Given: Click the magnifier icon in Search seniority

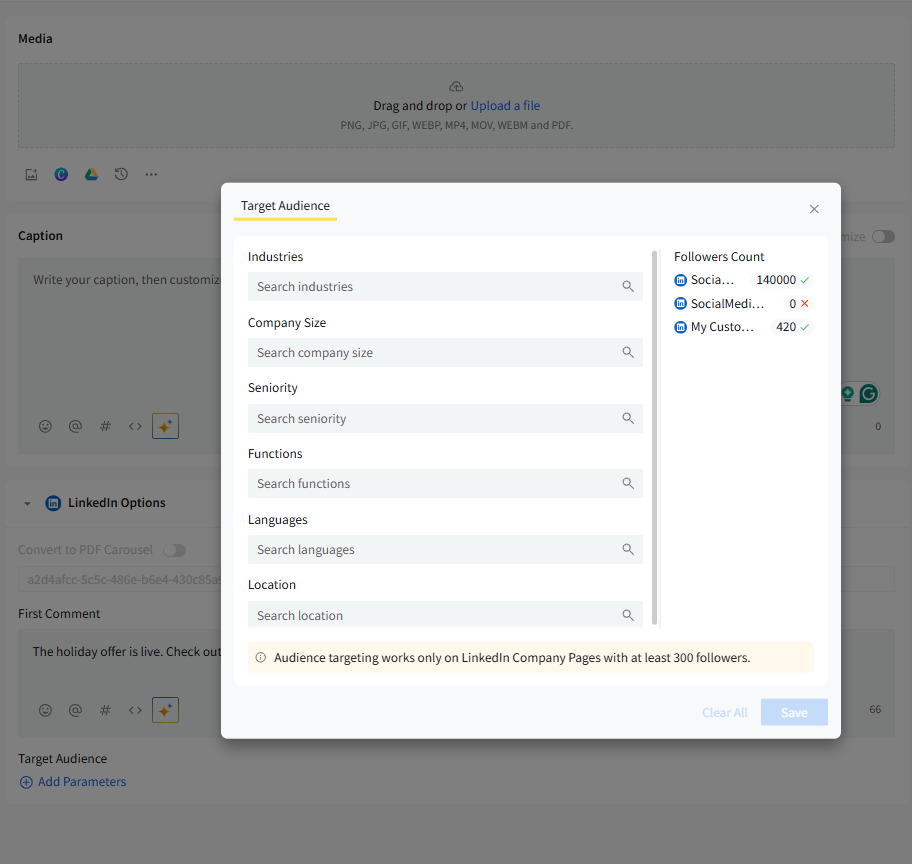Looking at the screenshot, I should (x=628, y=418).
